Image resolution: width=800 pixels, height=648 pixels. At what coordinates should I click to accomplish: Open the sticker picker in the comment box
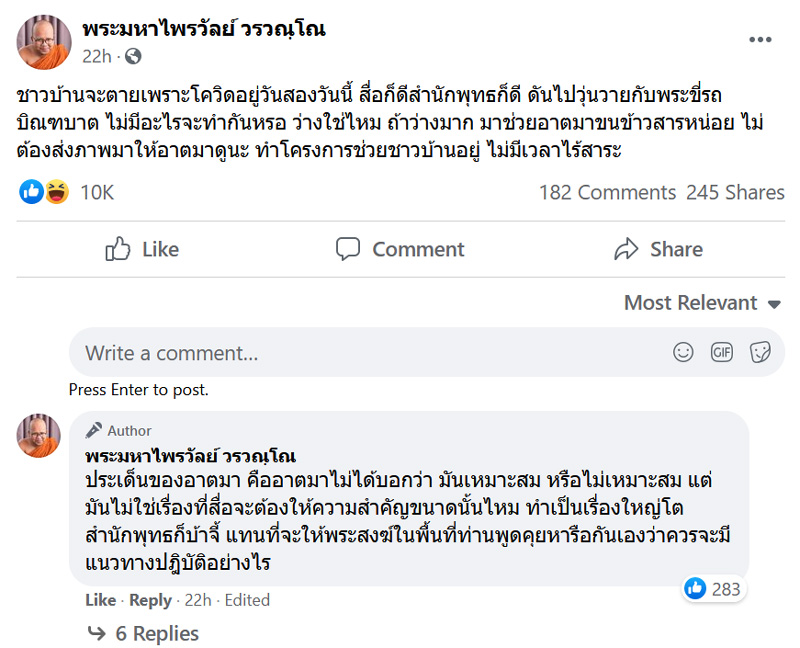tap(758, 352)
